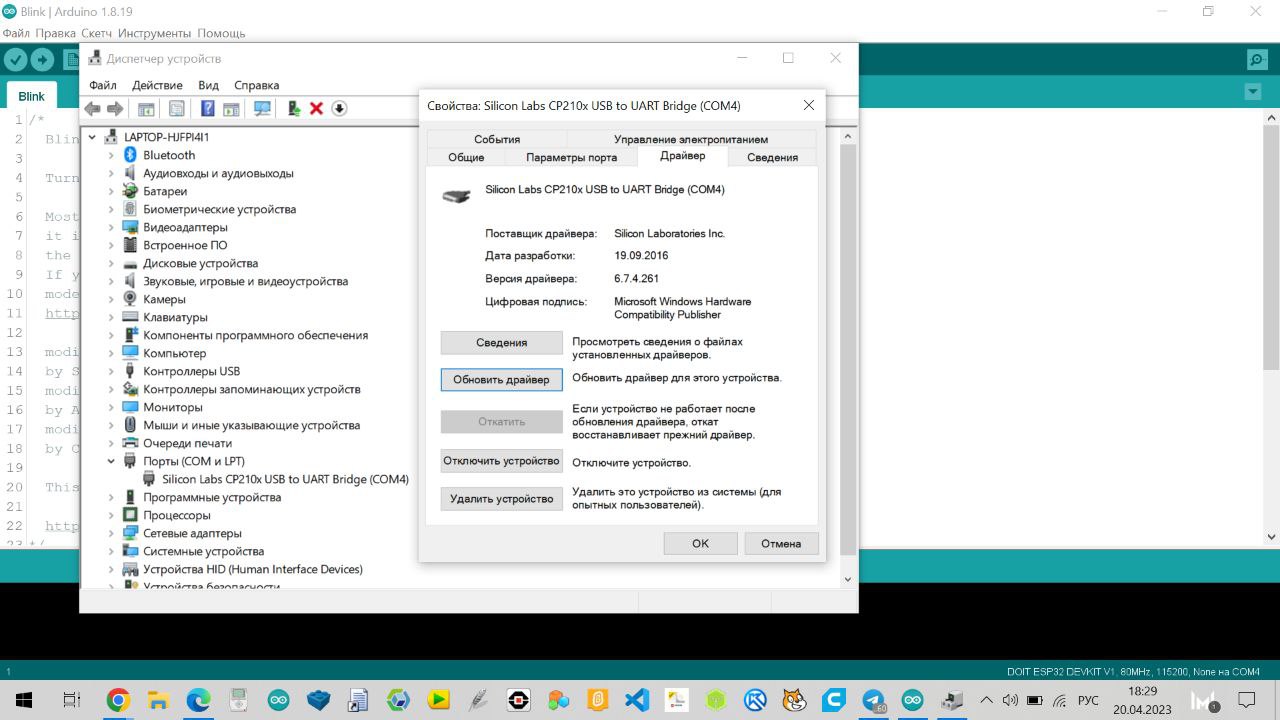Click the Scratch cat icon on the taskbar

pos(794,700)
